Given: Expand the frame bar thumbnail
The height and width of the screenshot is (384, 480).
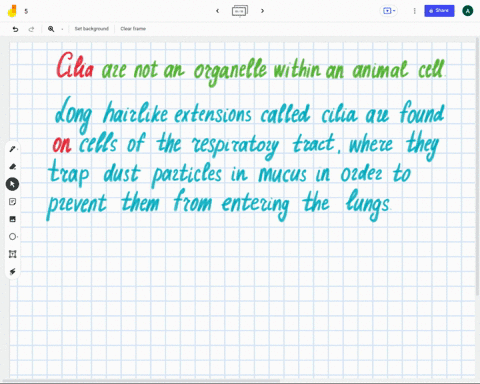Looking at the screenshot, I should click(240, 11).
